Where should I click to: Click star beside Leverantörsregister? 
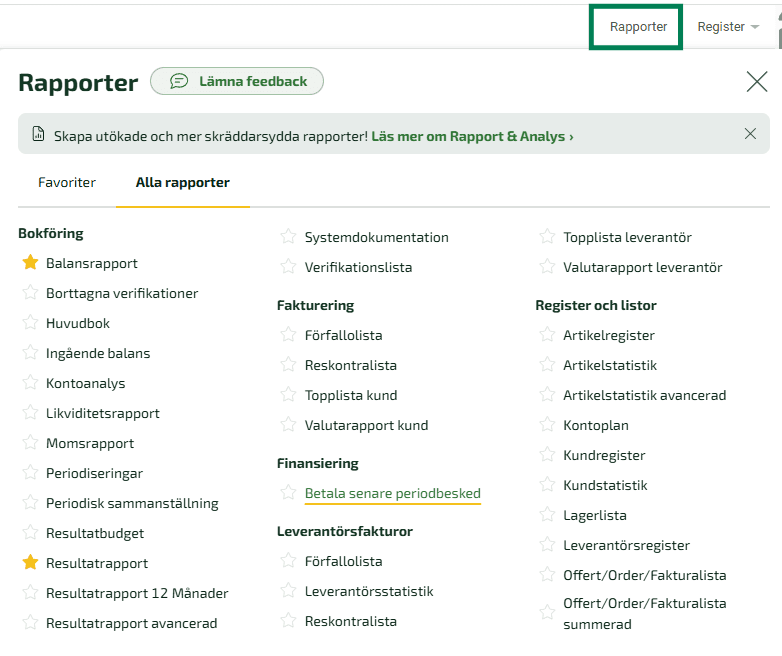[547, 544]
